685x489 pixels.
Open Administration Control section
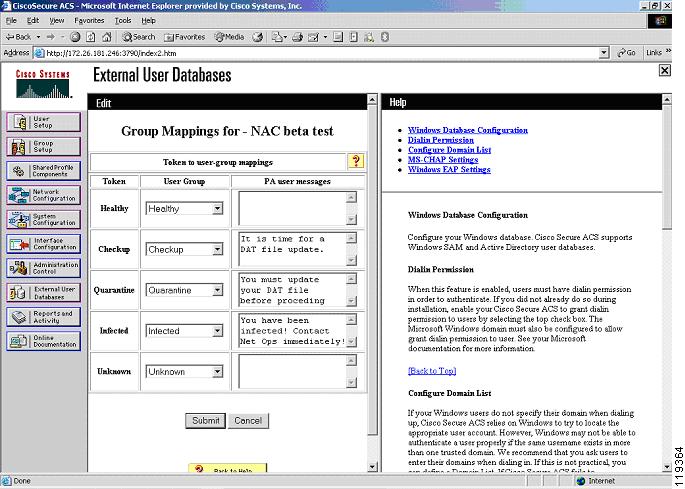click(44, 268)
